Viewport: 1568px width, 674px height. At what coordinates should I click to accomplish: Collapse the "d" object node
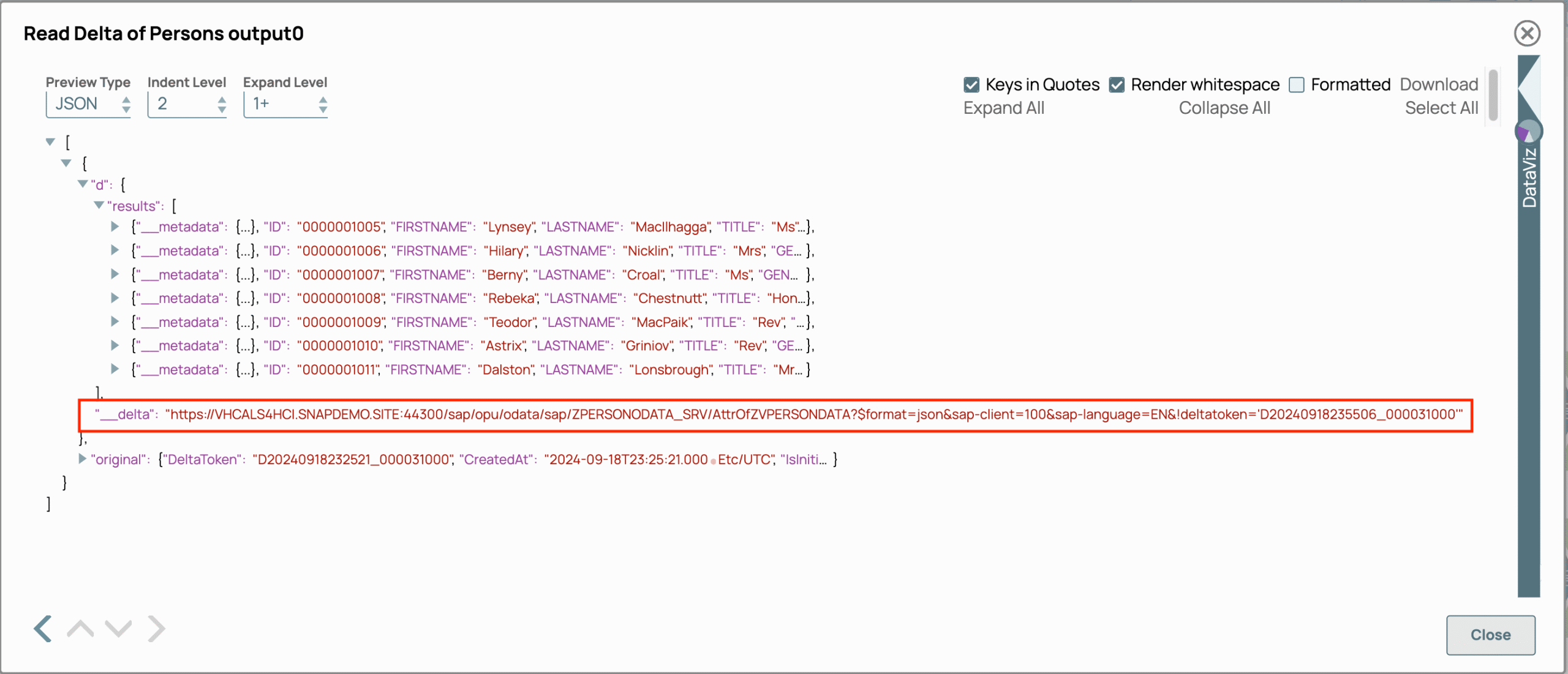coord(83,184)
